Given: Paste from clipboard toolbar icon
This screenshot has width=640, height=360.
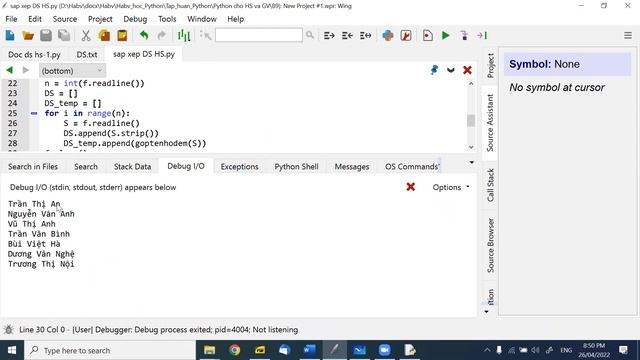Looking at the screenshot, I should coord(122,36).
